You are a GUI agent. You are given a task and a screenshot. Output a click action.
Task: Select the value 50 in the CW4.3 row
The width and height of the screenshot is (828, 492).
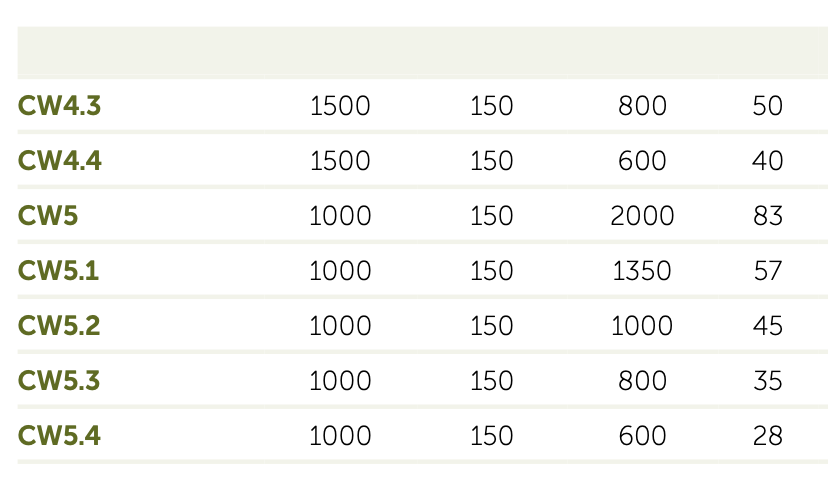(768, 106)
